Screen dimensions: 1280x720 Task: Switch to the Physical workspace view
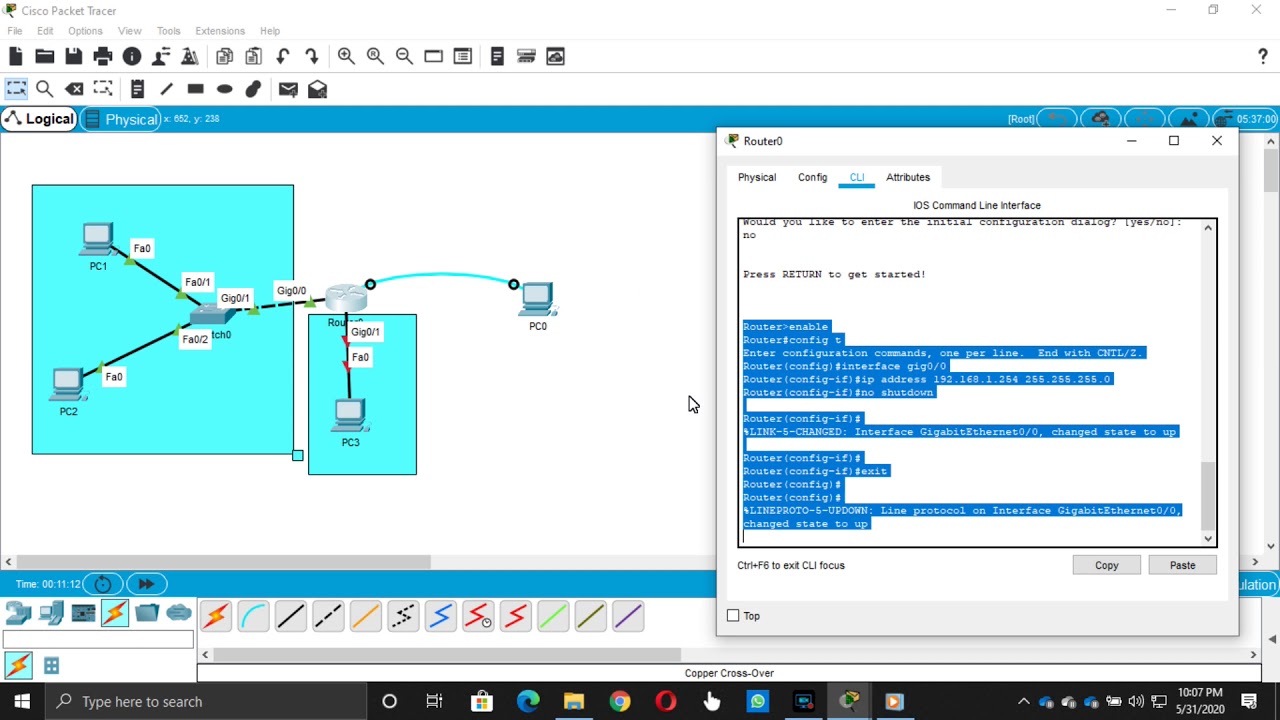(x=121, y=119)
